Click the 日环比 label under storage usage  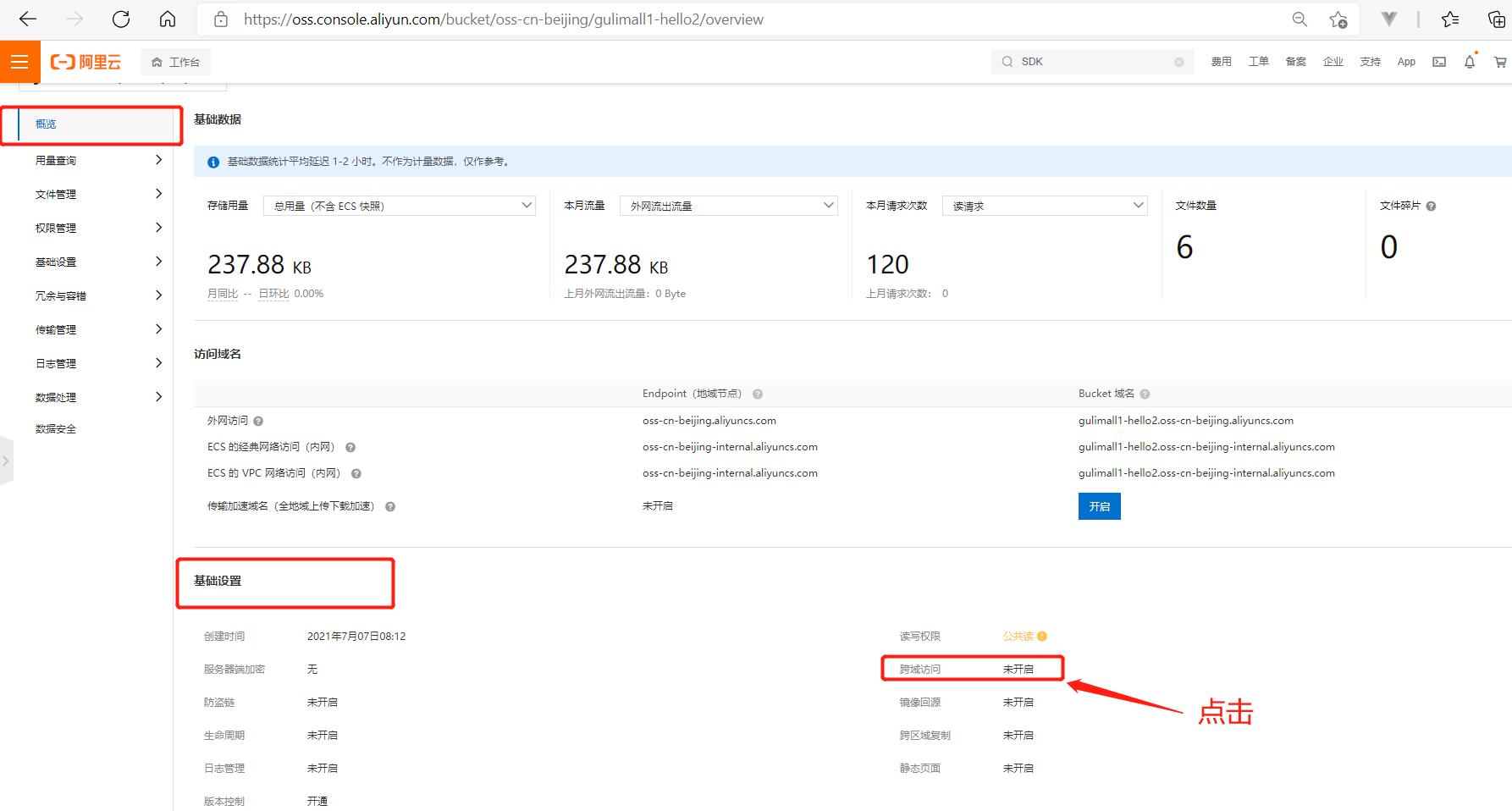point(273,294)
